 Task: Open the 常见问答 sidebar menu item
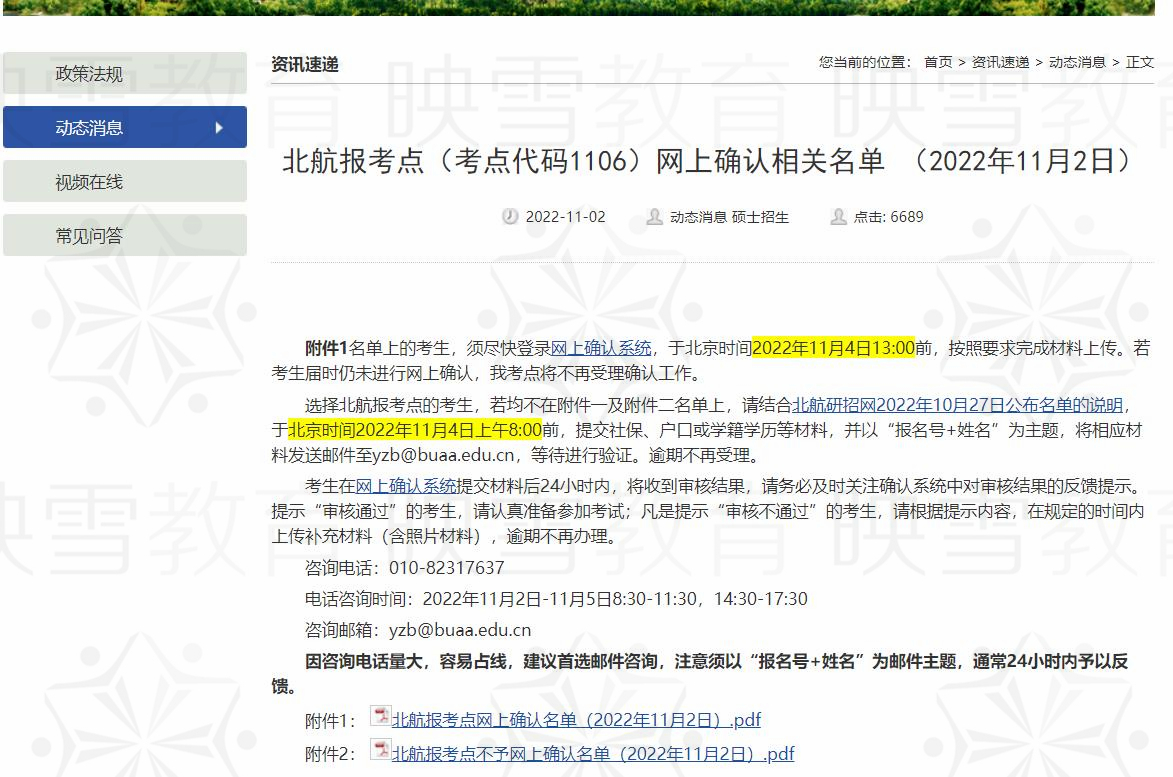coord(125,236)
